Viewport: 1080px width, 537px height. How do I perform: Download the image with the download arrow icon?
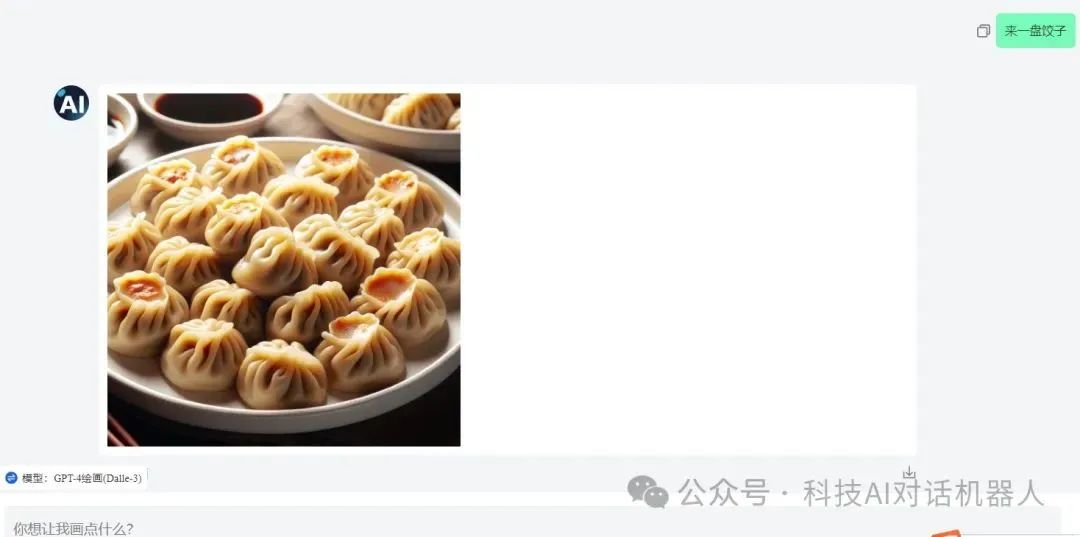pyautogui.click(x=908, y=472)
